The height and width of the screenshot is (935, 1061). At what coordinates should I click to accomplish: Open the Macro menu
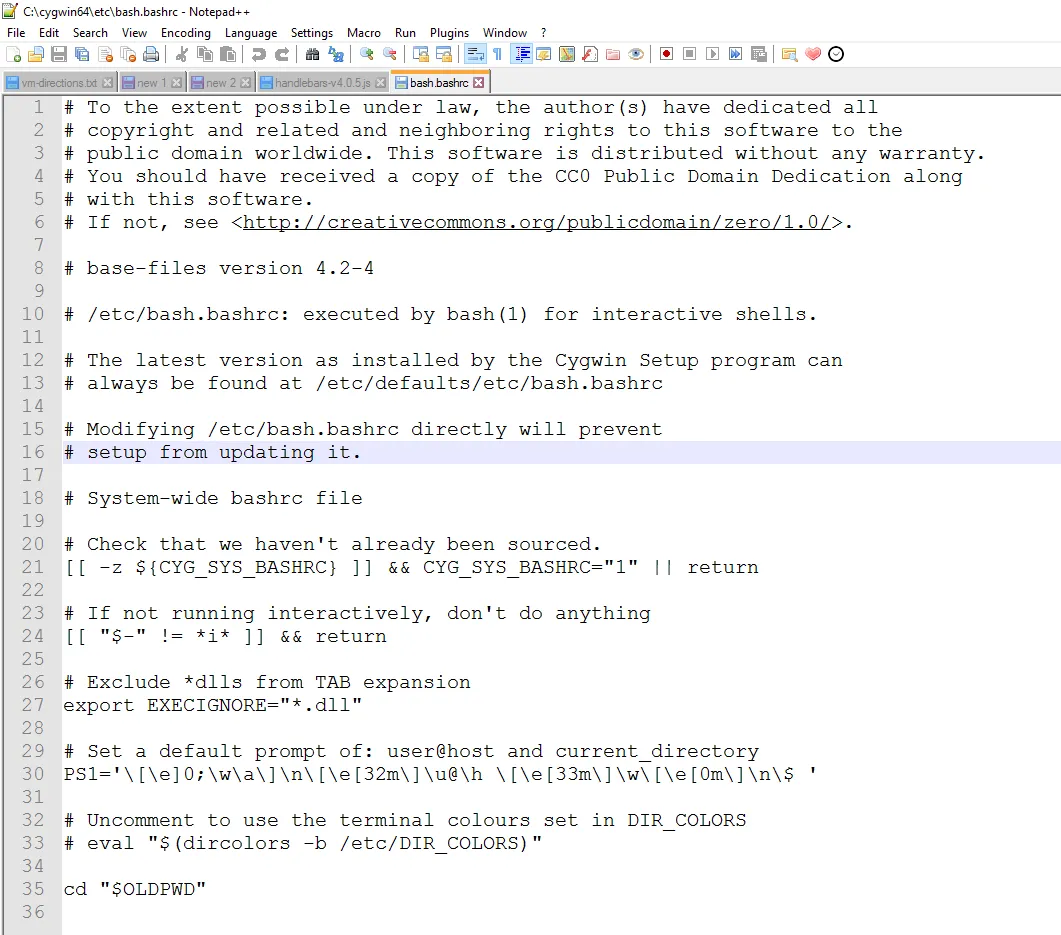coord(363,32)
